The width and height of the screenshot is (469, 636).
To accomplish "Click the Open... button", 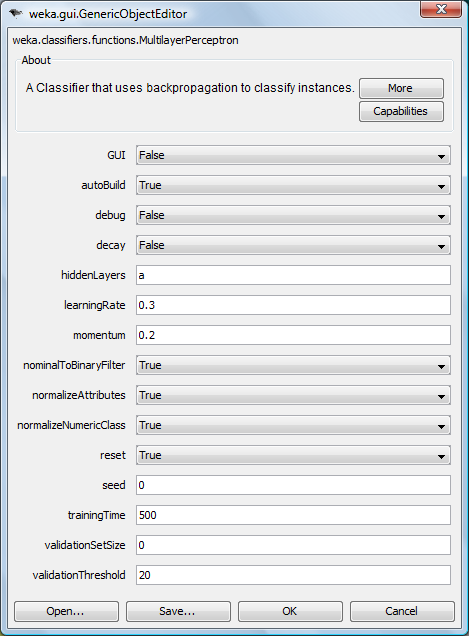I will click(x=66, y=611).
